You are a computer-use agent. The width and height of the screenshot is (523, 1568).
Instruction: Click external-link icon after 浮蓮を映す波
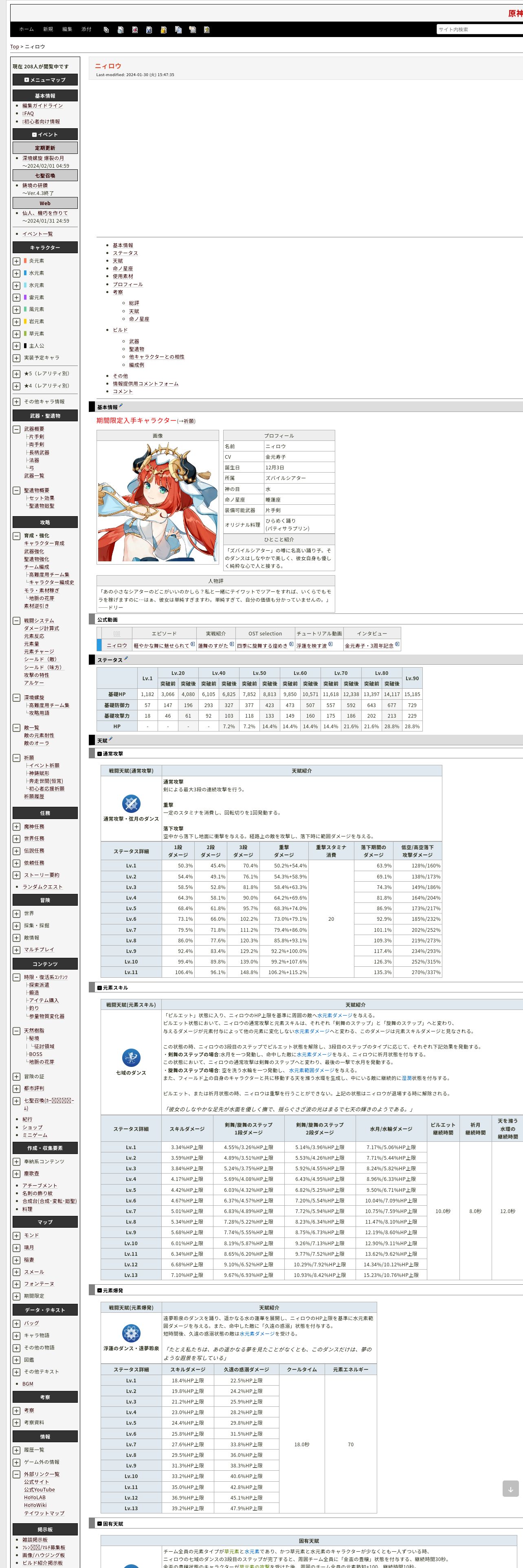click(330, 644)
